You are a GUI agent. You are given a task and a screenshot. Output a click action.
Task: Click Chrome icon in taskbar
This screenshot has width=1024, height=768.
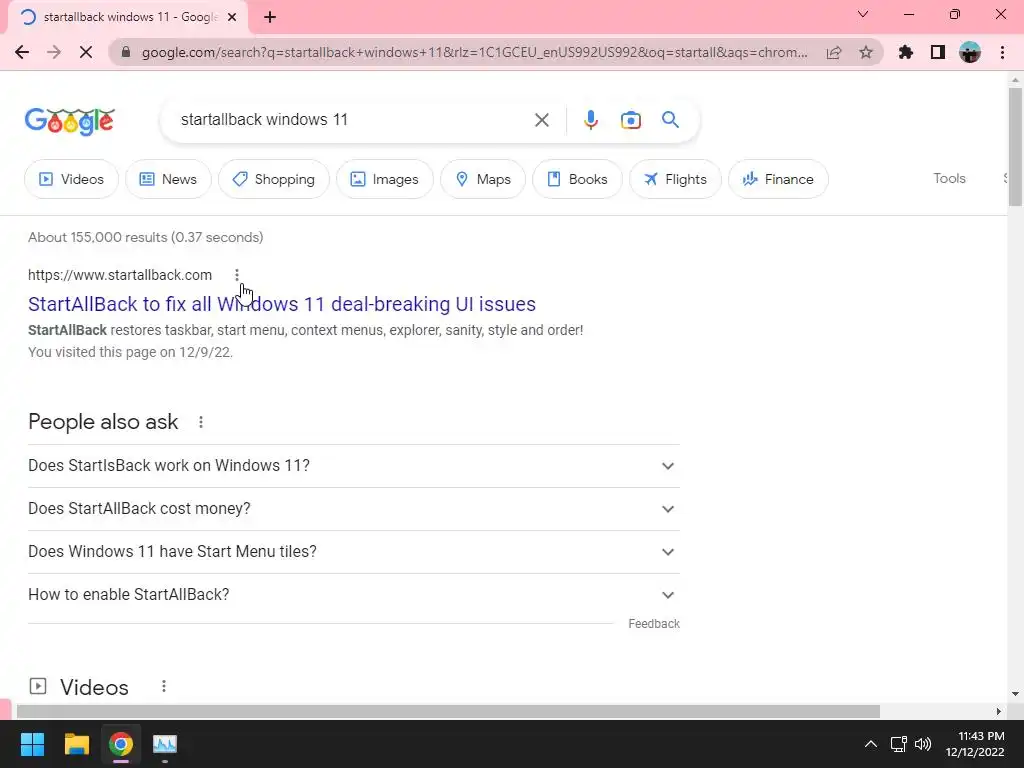point(121,744)
